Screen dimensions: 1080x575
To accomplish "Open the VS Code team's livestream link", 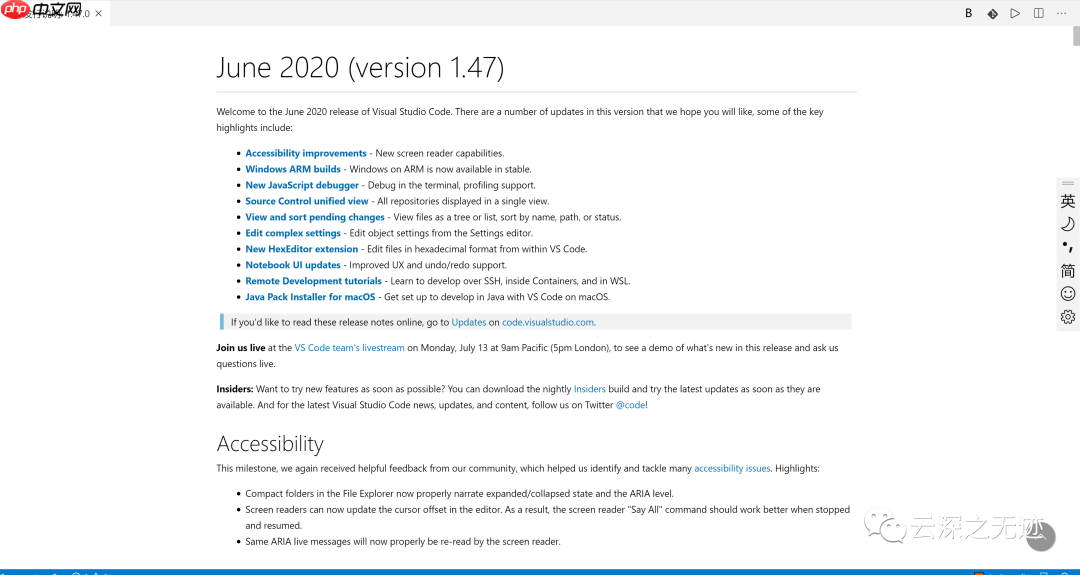I will (x=349, y=348).
